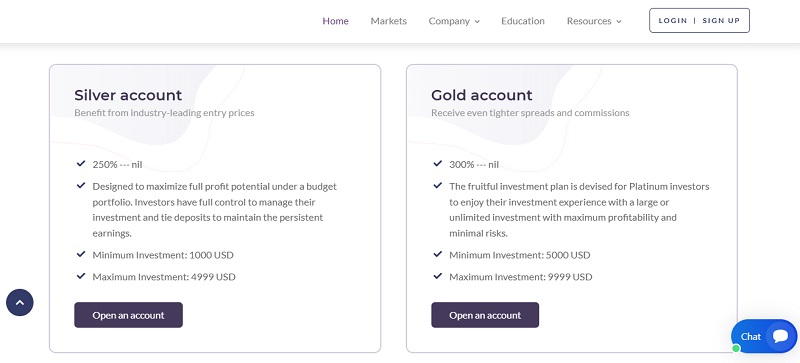
Task: Click the chevron arrow next to Resources
Action: point(618,21)
